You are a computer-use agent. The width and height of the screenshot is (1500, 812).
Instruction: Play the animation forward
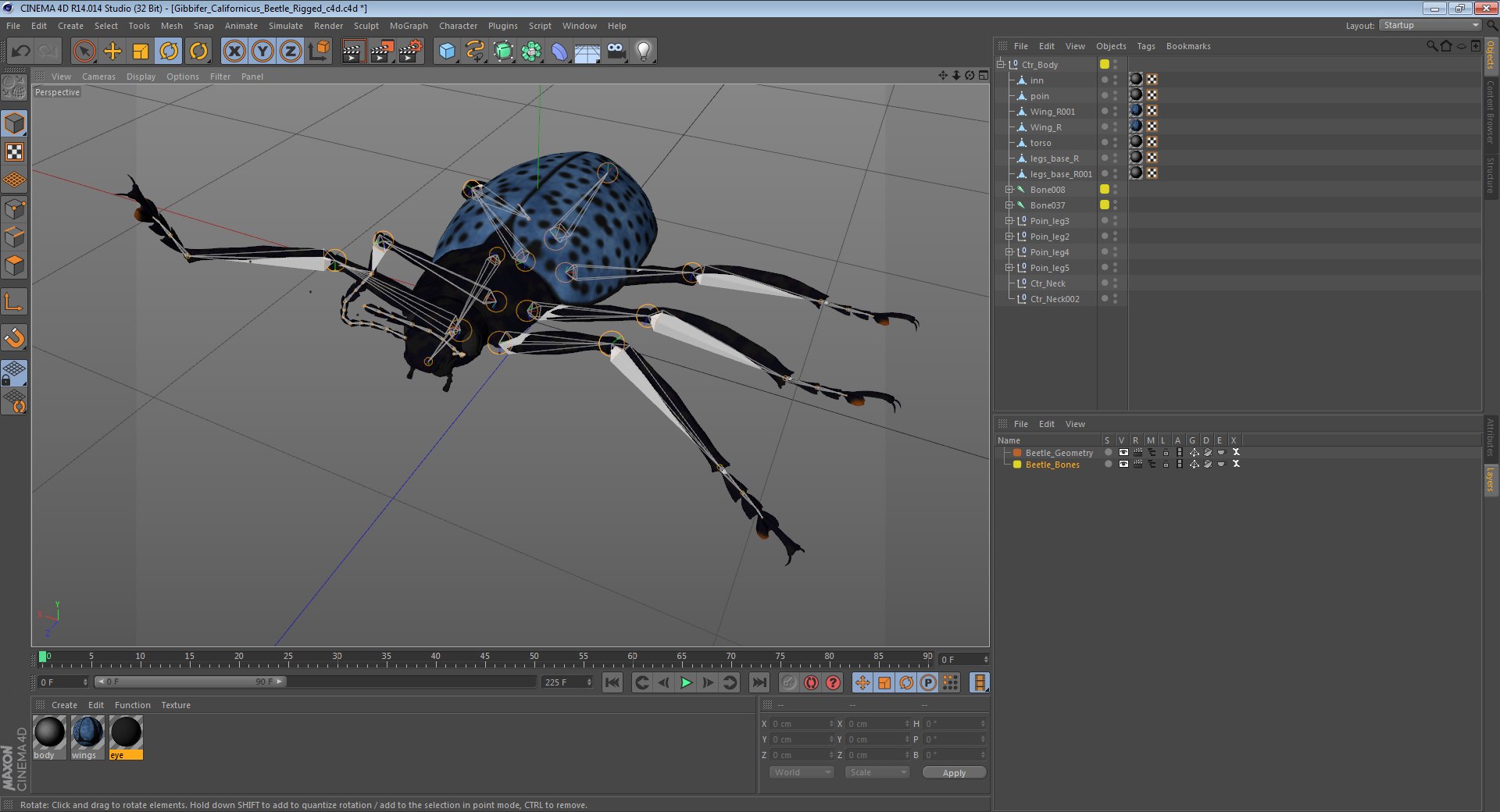tap(686, 682)
